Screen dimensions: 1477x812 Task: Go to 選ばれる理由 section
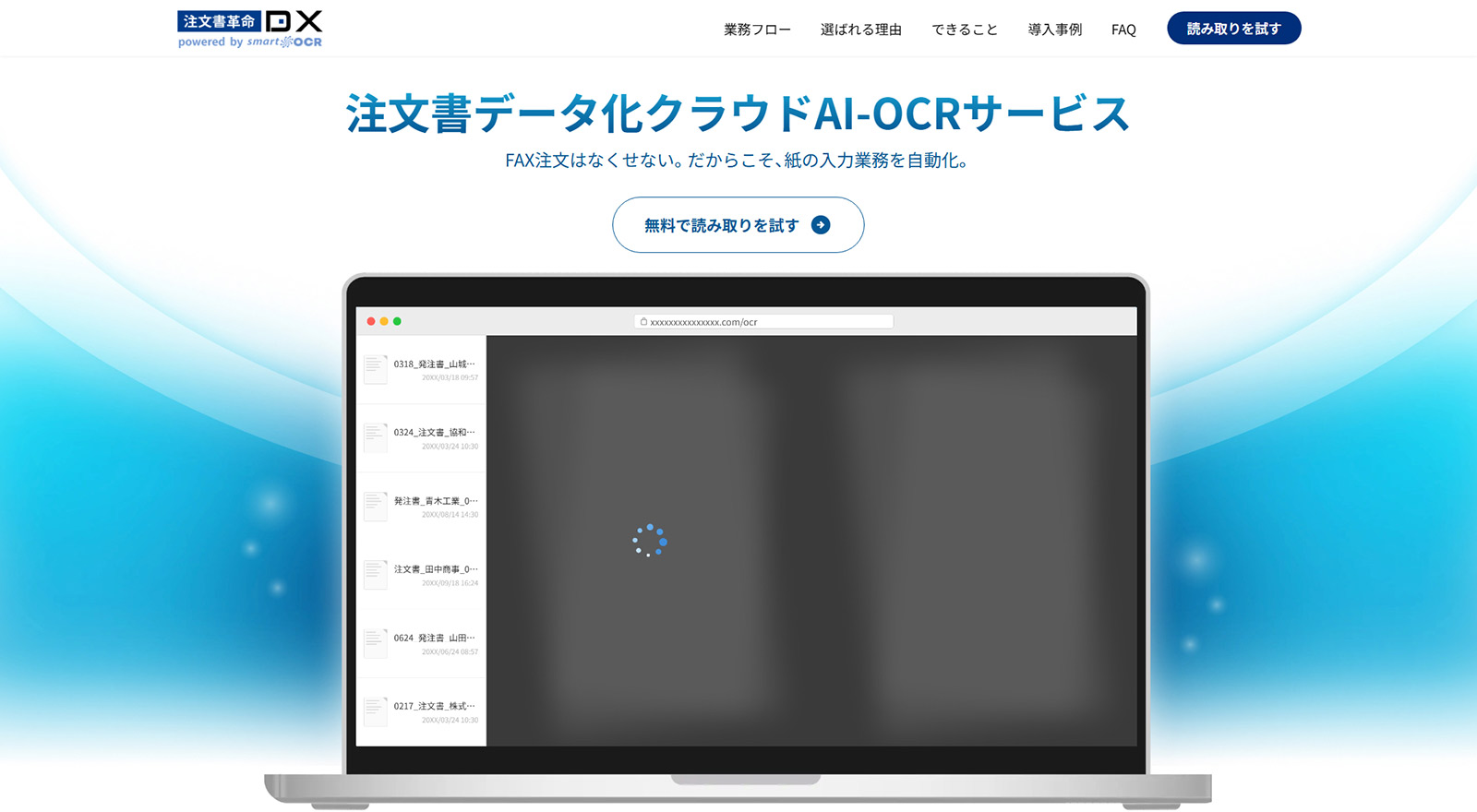pos(860,30)
